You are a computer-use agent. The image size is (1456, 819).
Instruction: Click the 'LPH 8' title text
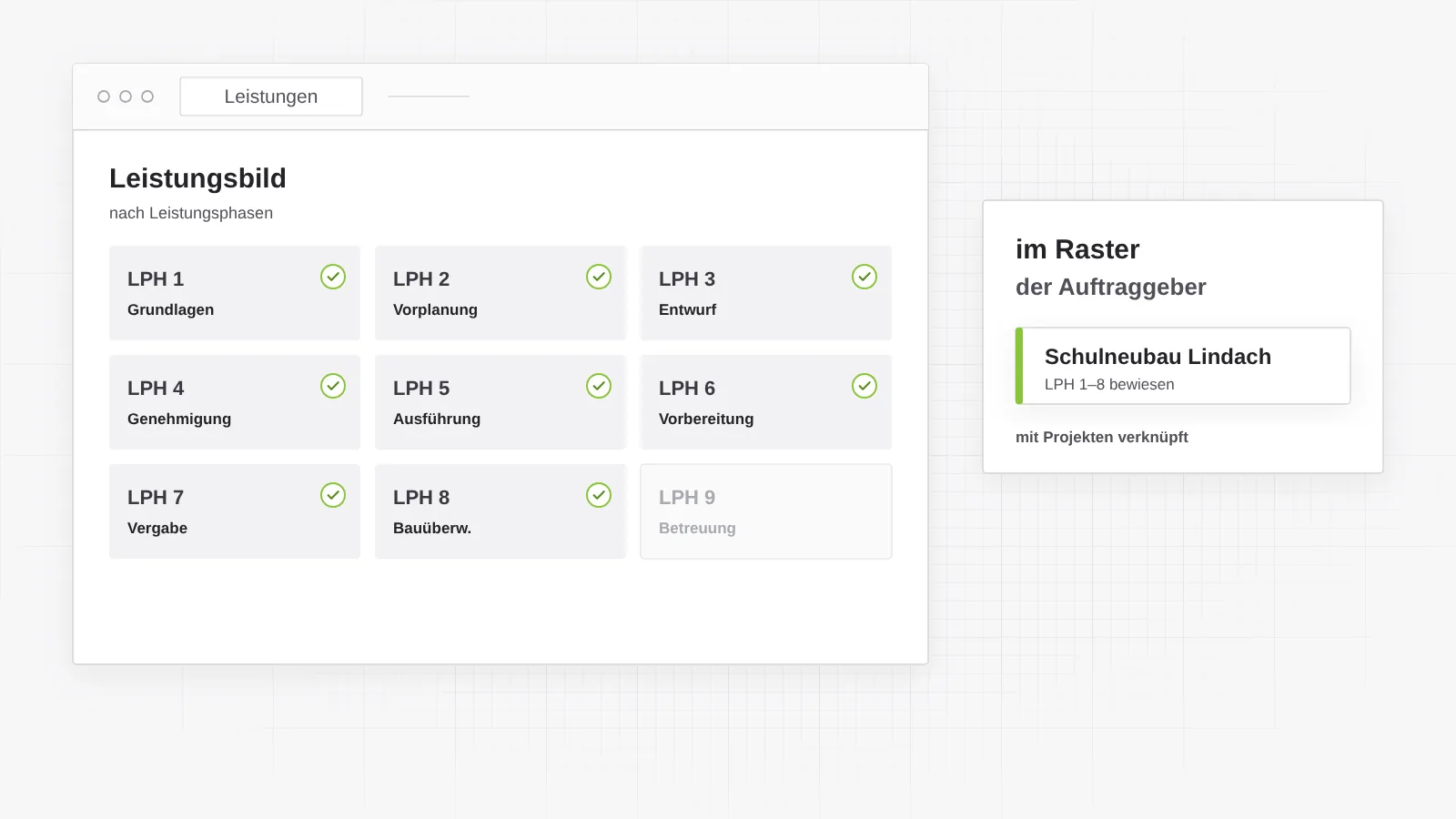click(421, 497)
